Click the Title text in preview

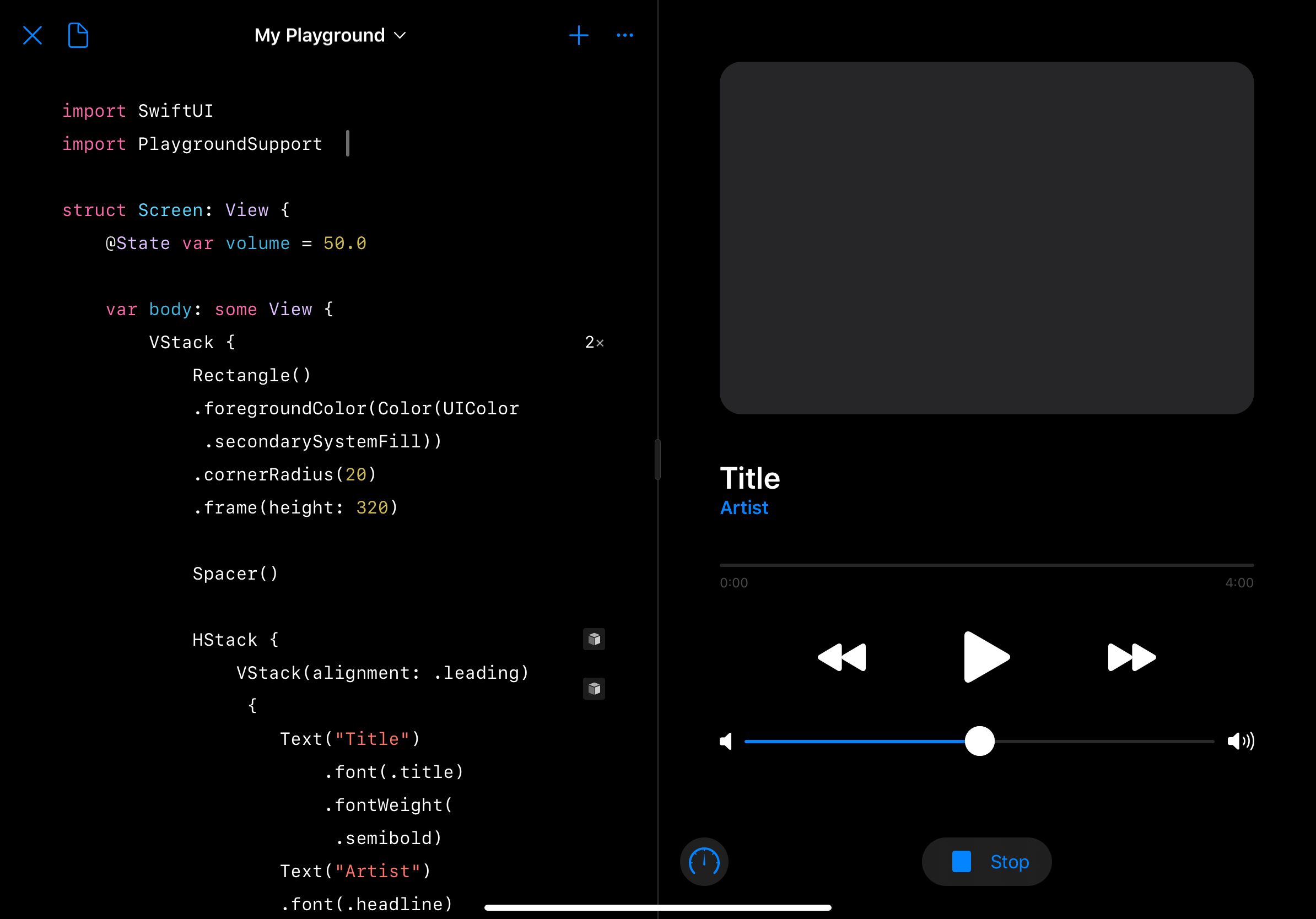(749, 478)
